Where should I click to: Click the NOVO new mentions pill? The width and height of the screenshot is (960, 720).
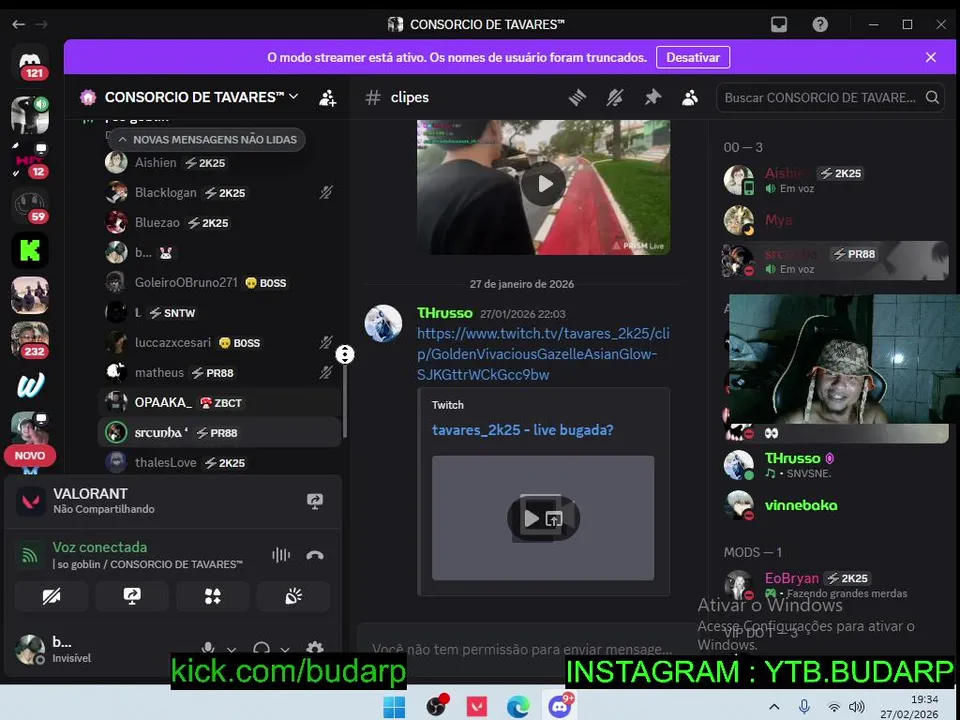tap(29, 456)
